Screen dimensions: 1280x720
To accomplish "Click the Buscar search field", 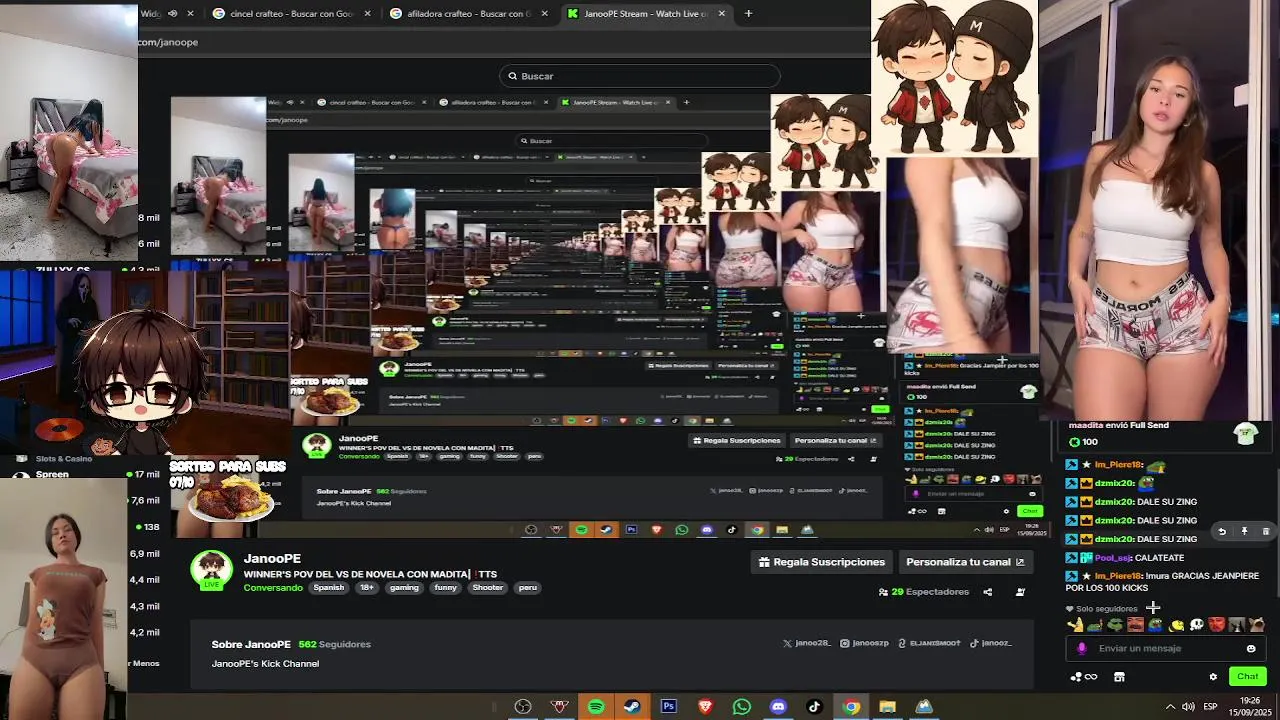I will 640,76.
